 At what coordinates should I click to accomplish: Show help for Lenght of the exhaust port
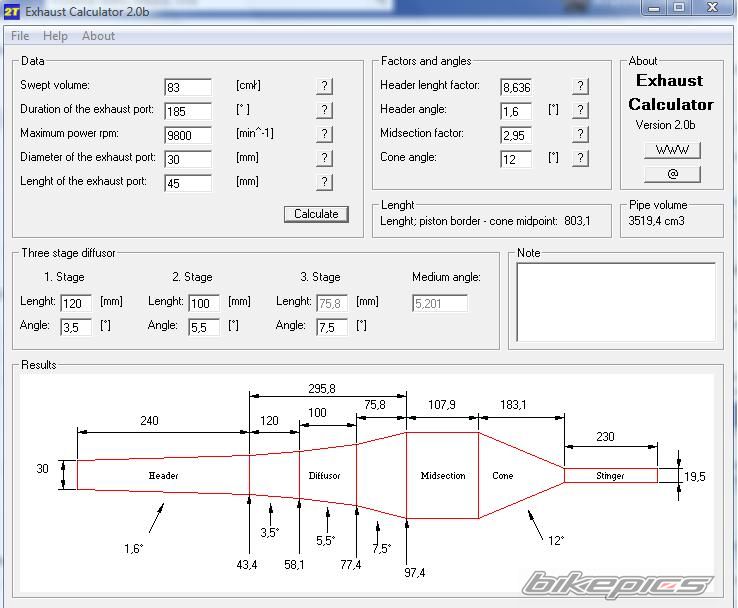tap(324, 182)
